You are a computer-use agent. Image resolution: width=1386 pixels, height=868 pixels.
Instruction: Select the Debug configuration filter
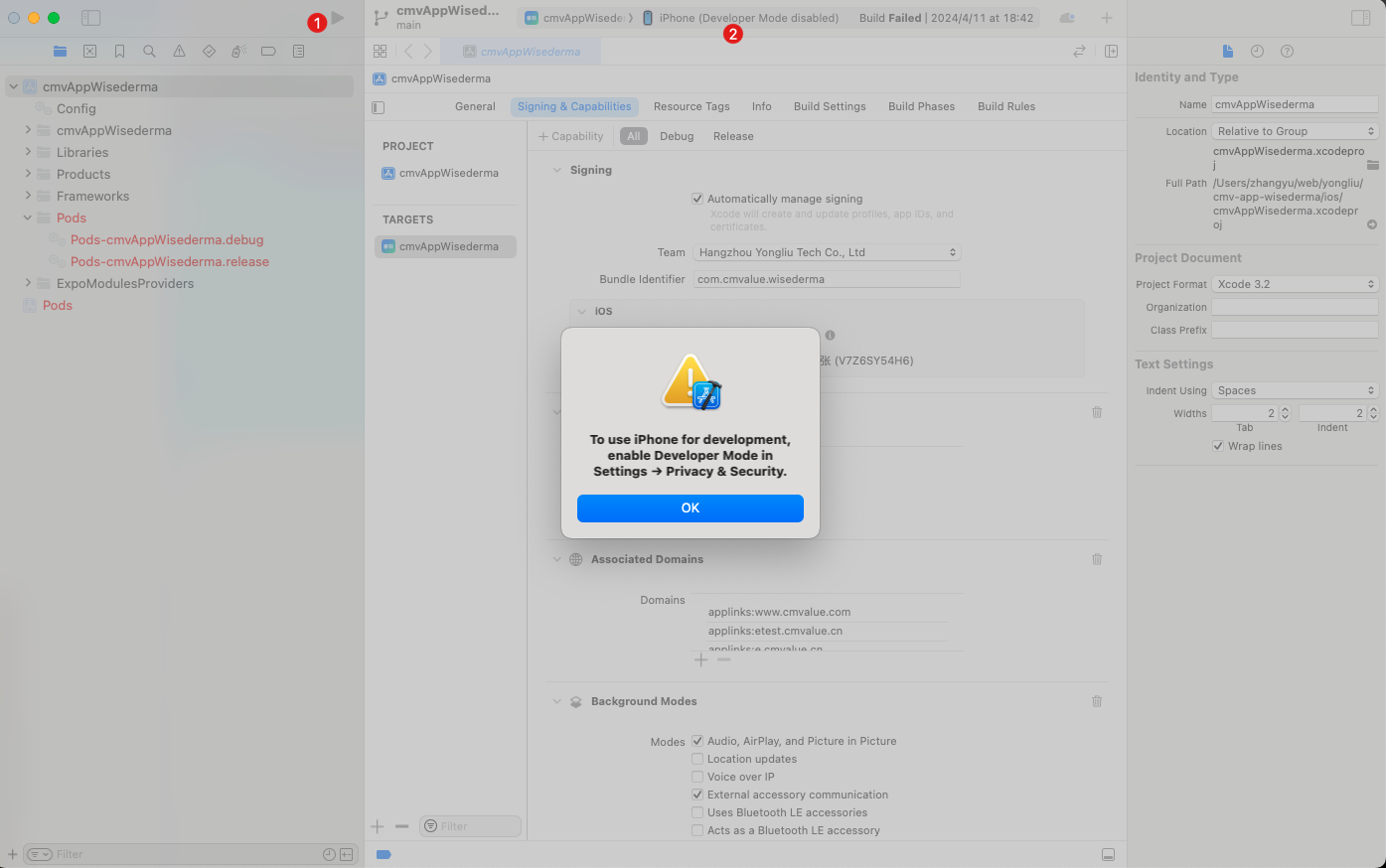pos(677,136)
